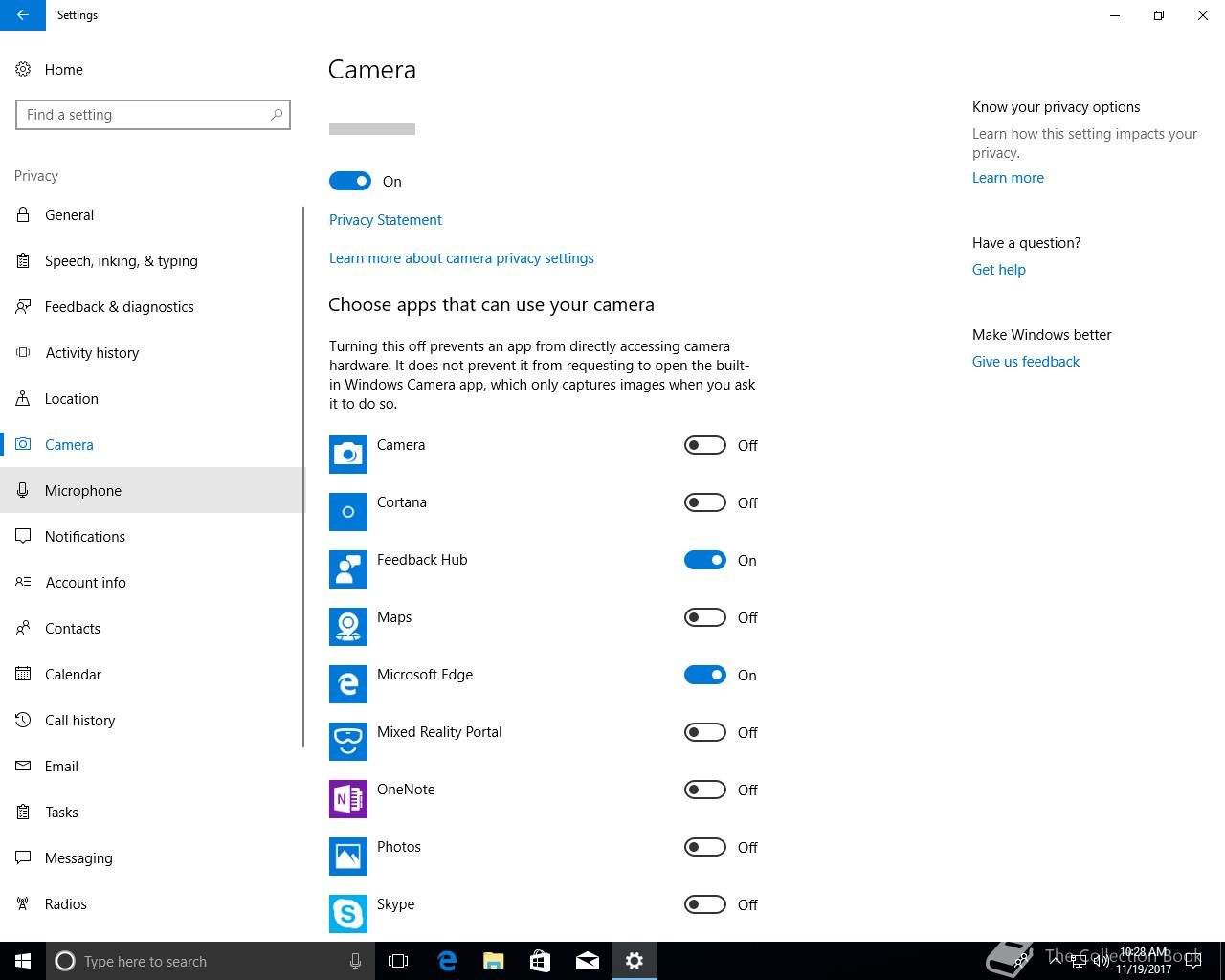This screenshot has height=980, width=1225.
Task: Open Messaging privacy settings
Action: click(x=151, y=857)
